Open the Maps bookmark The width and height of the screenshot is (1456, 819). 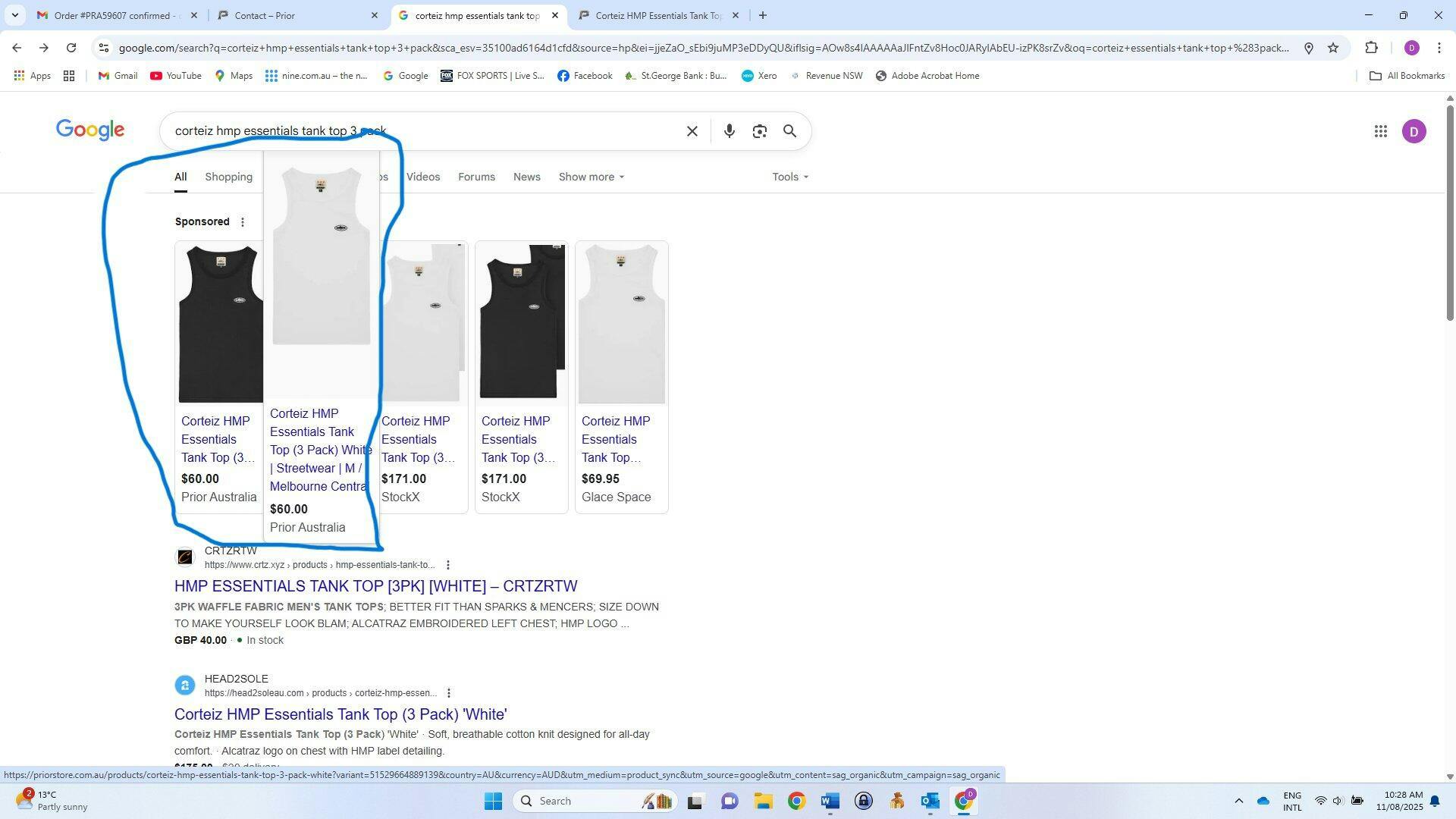(234, 76)
